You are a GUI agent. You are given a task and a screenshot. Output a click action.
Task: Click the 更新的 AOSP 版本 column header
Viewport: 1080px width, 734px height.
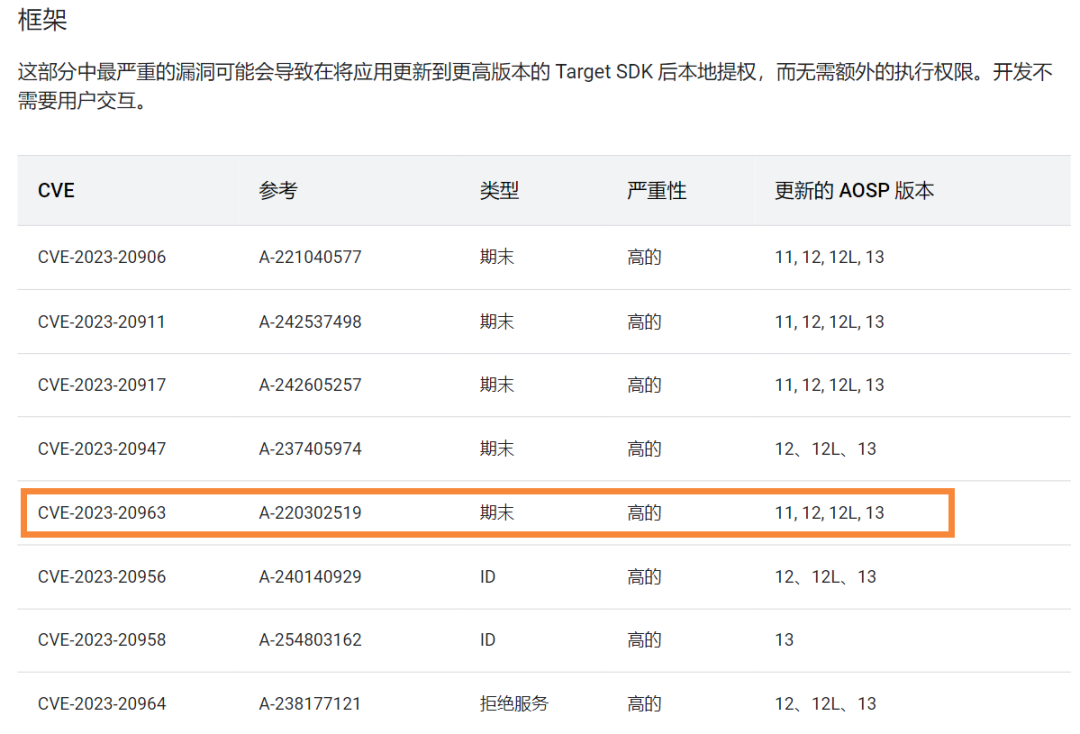tap(854, 191)
